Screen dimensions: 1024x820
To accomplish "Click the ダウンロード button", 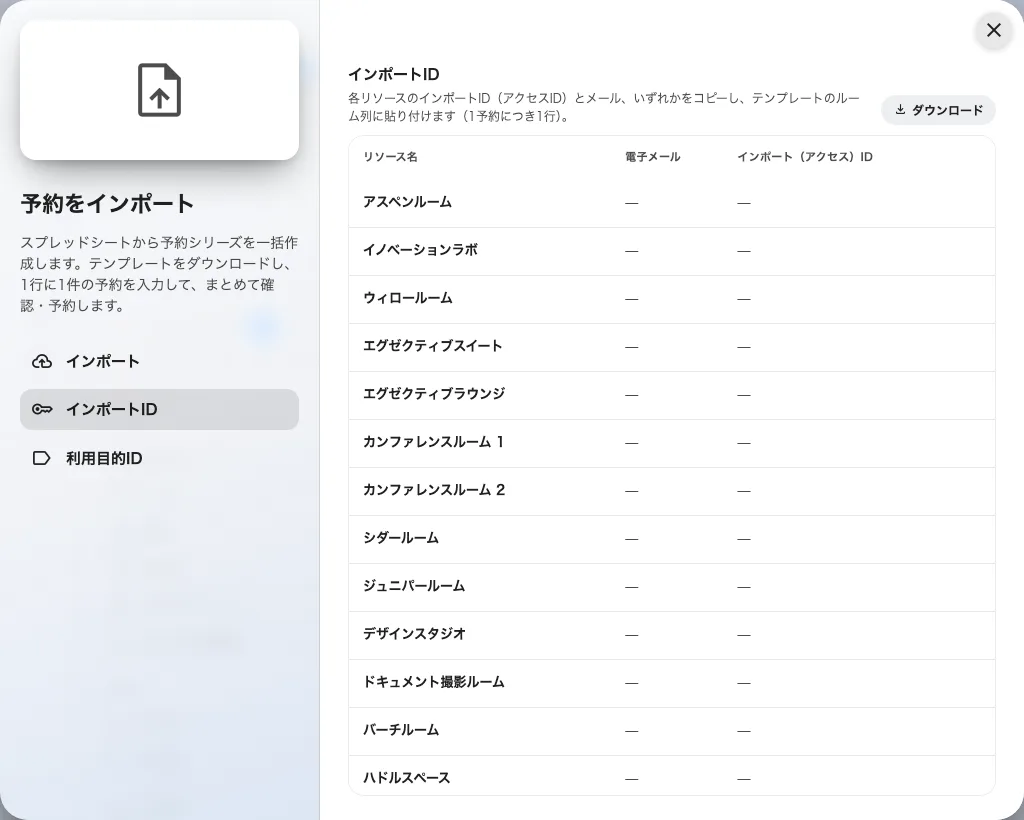I will [x=938, y=110].
